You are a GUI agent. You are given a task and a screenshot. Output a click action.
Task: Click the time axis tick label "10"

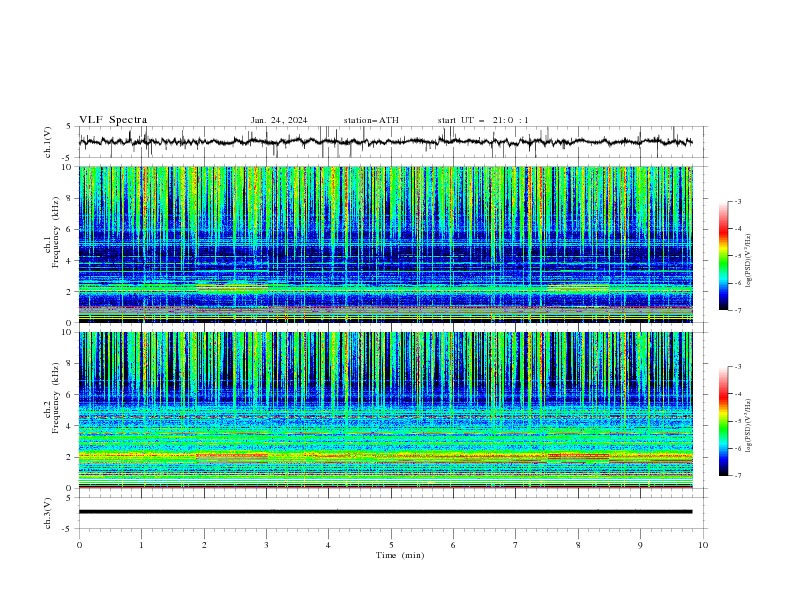[703, 545]
